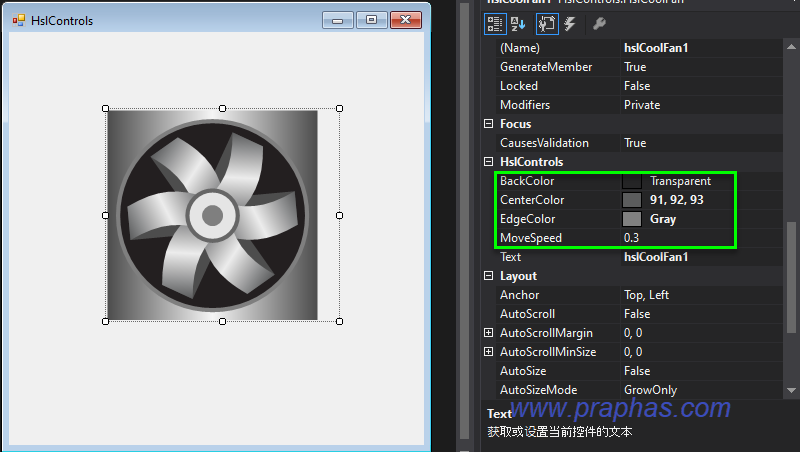Screen dimensions: 800x452
Task: Maximize the HslControls form window
Action: [x=371, y=20]
